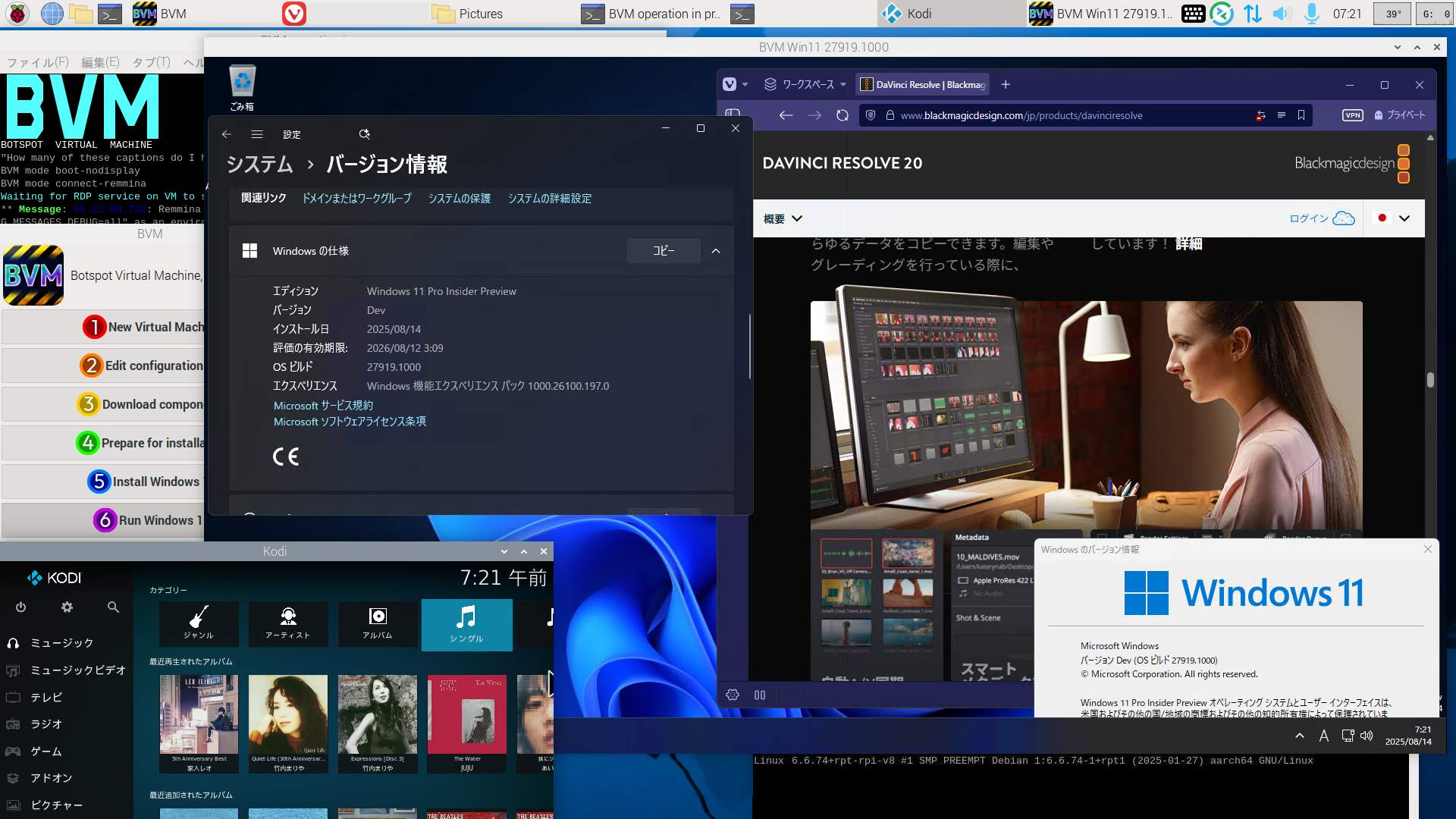The width and height of the screenshot is (1456, 819).
Task: Open the システムの保護 link
Action: point(460,198)
